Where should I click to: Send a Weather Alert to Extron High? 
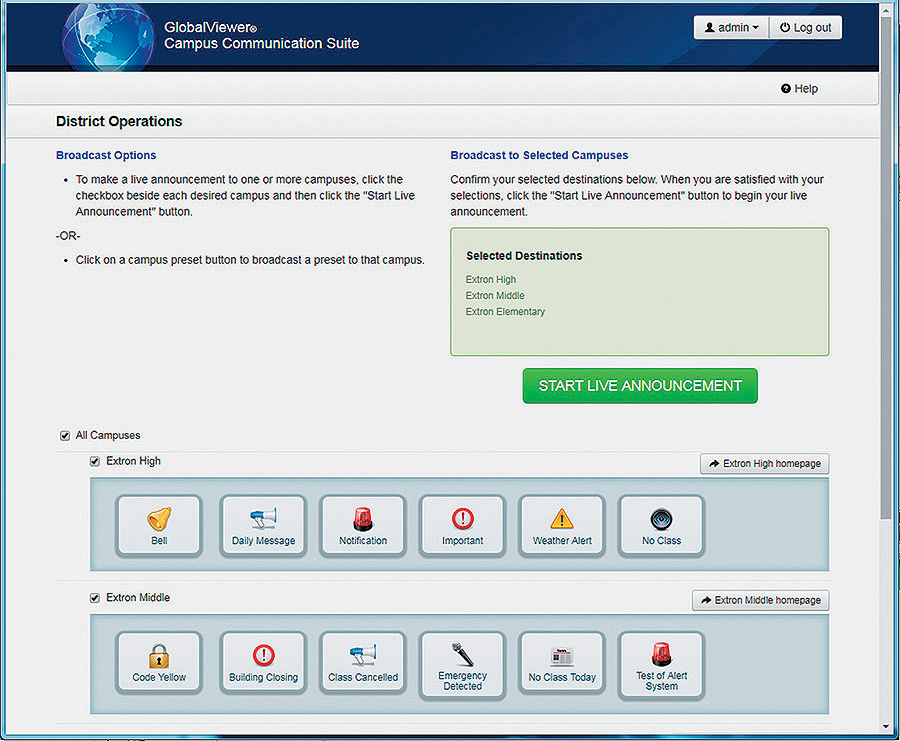point(561,524)
